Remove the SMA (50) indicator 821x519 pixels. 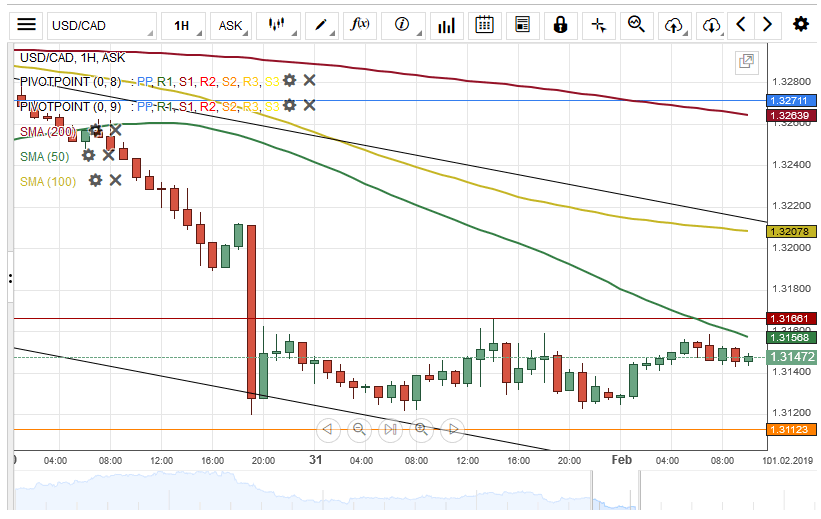point(108,155)
